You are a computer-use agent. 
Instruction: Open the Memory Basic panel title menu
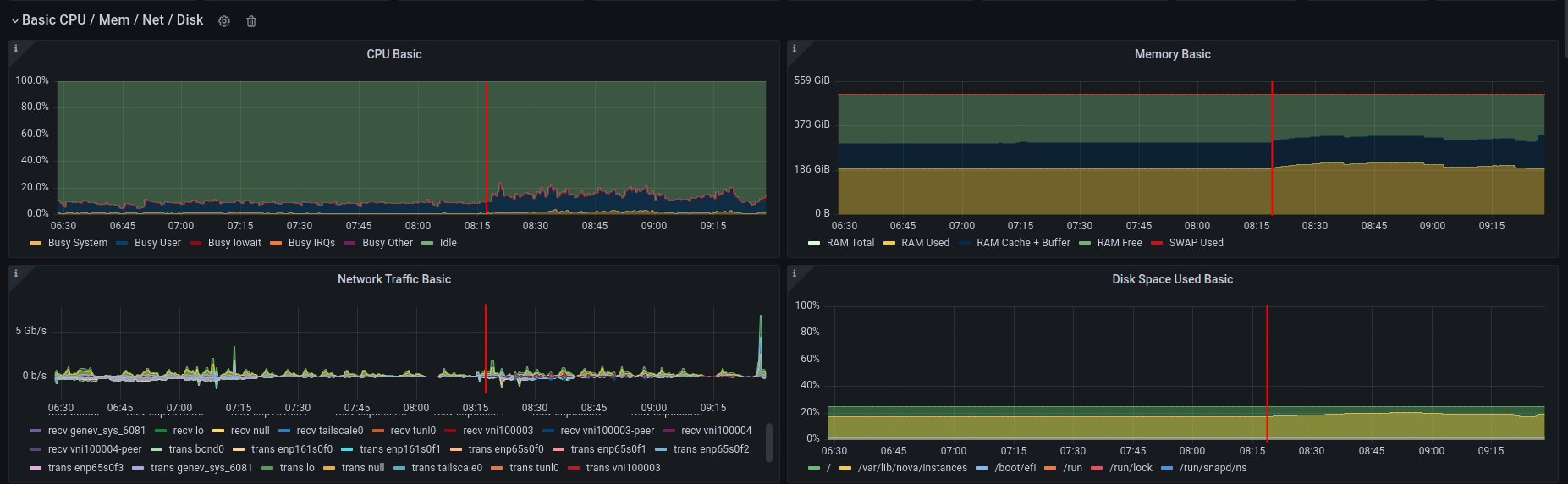[x=1172, y=54]
